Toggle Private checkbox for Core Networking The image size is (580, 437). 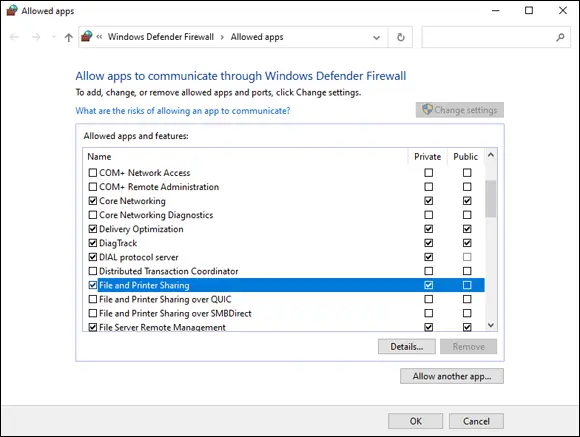pos(429,201)
